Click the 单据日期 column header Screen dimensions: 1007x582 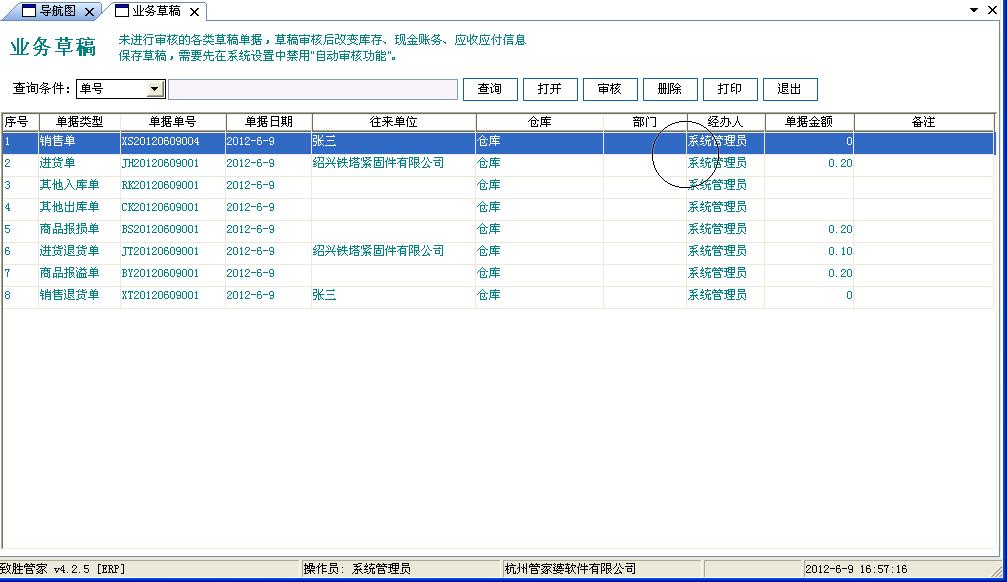point(268,122)
